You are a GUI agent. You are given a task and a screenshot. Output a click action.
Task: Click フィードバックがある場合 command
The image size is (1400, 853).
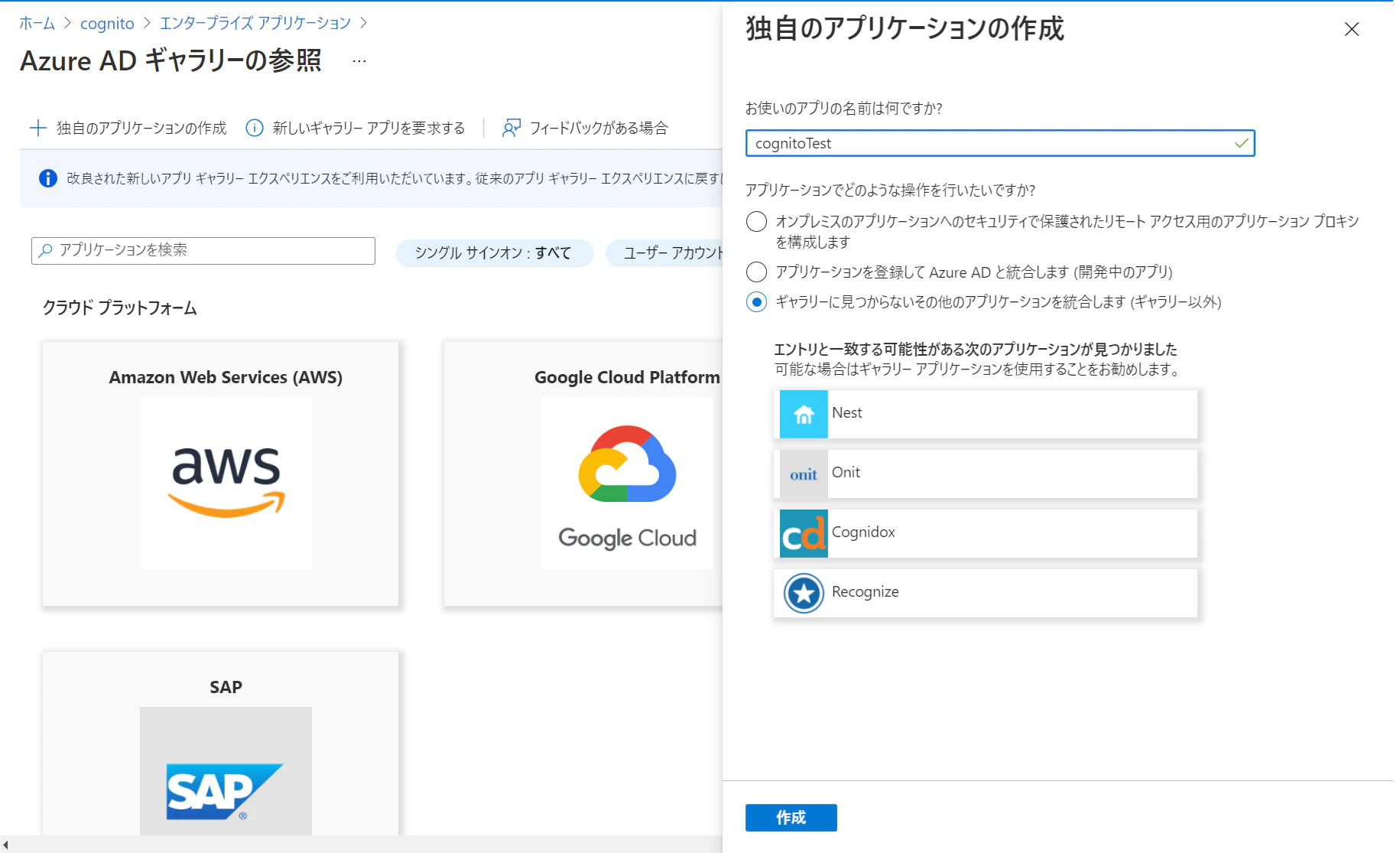tap(585, 128)
